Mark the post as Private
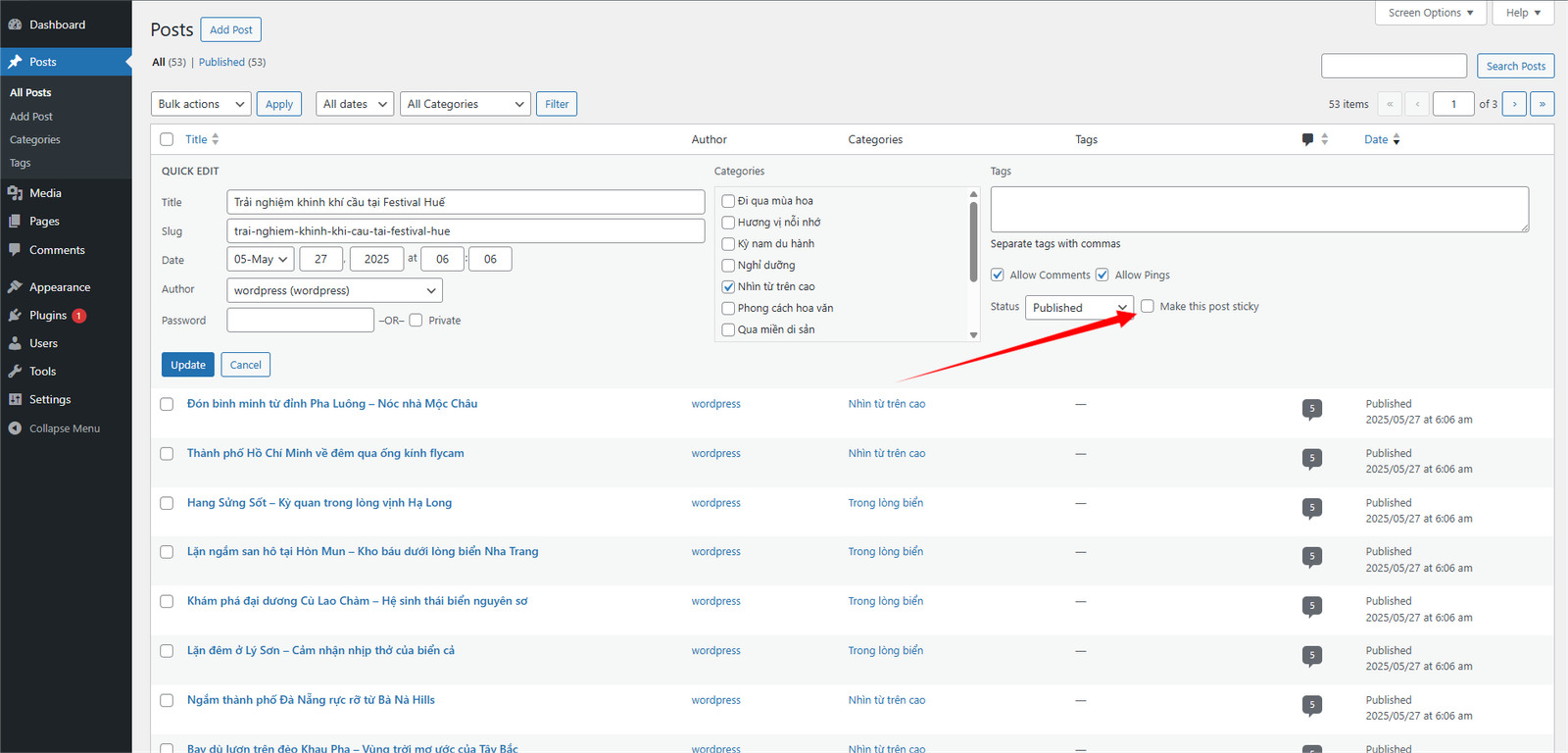This screenshot has height=753, width=1568. pos(416,321)
